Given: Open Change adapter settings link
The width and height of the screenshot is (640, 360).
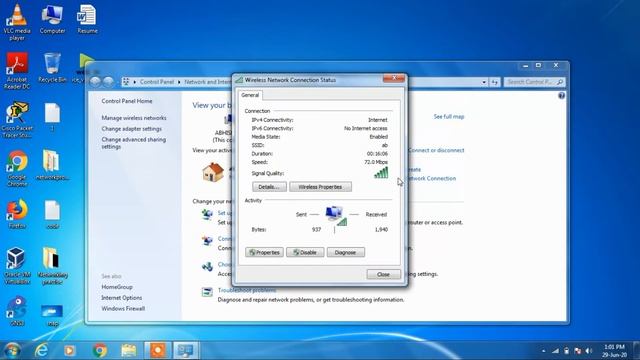Looking at the screenshot, I should [131, 129].
